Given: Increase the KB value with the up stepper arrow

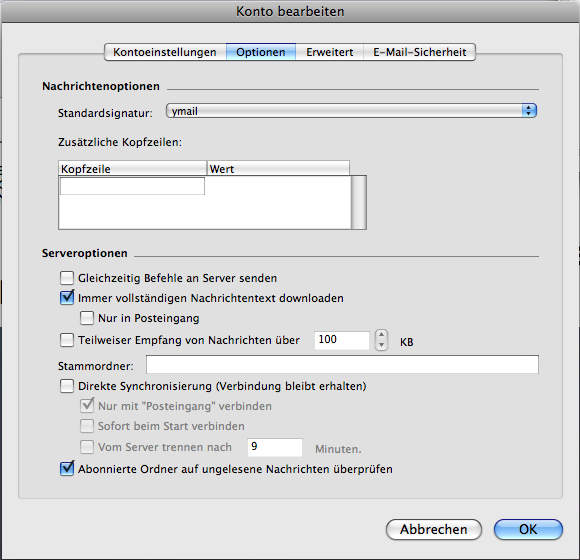Looking at the screenshot, I should 381,335.
